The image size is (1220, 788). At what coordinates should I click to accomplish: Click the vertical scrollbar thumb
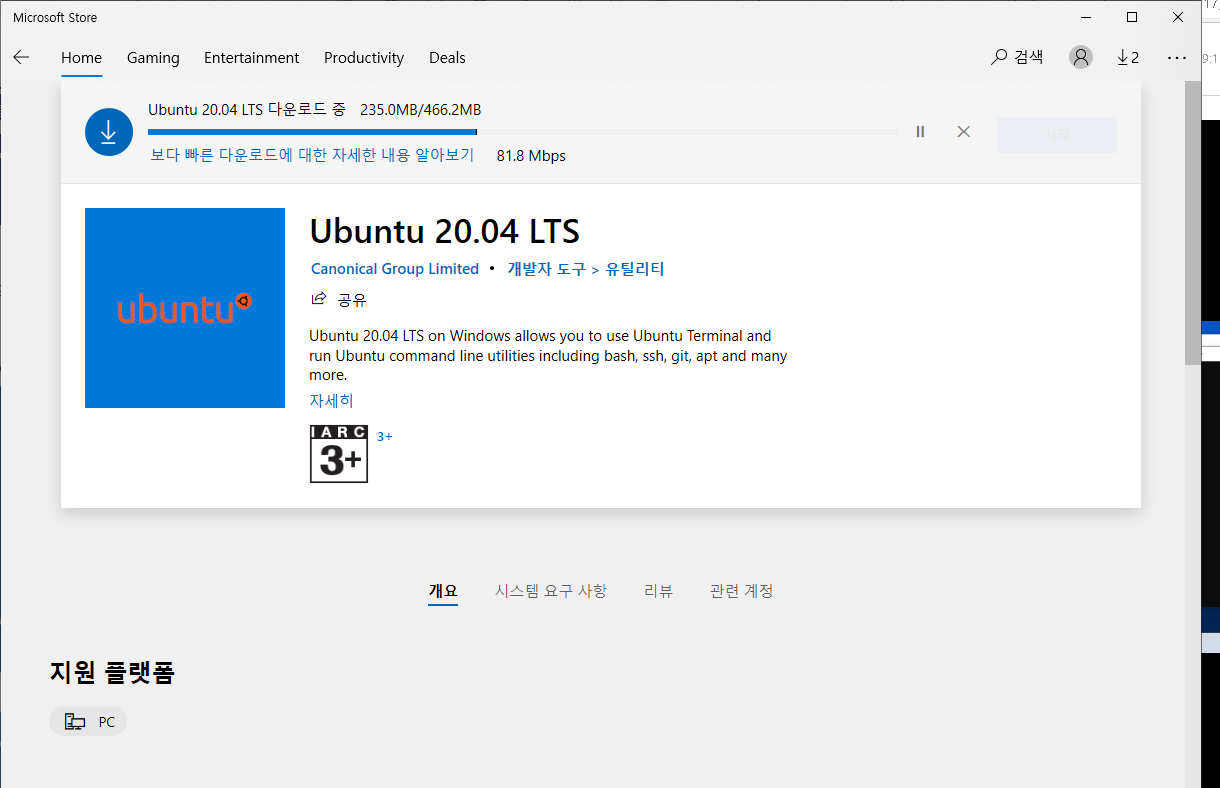[x=1192, y=222]
